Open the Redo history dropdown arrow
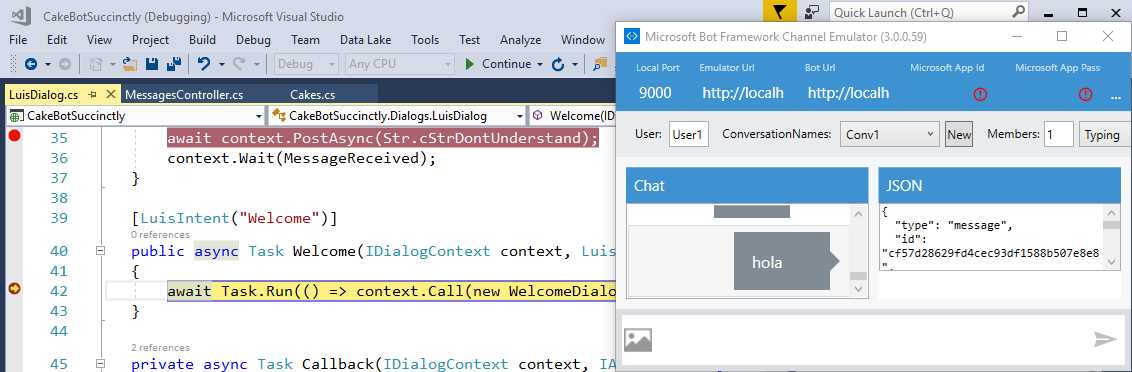Image resolution: width=1132 pixels, height=372 pixels. 256,64
